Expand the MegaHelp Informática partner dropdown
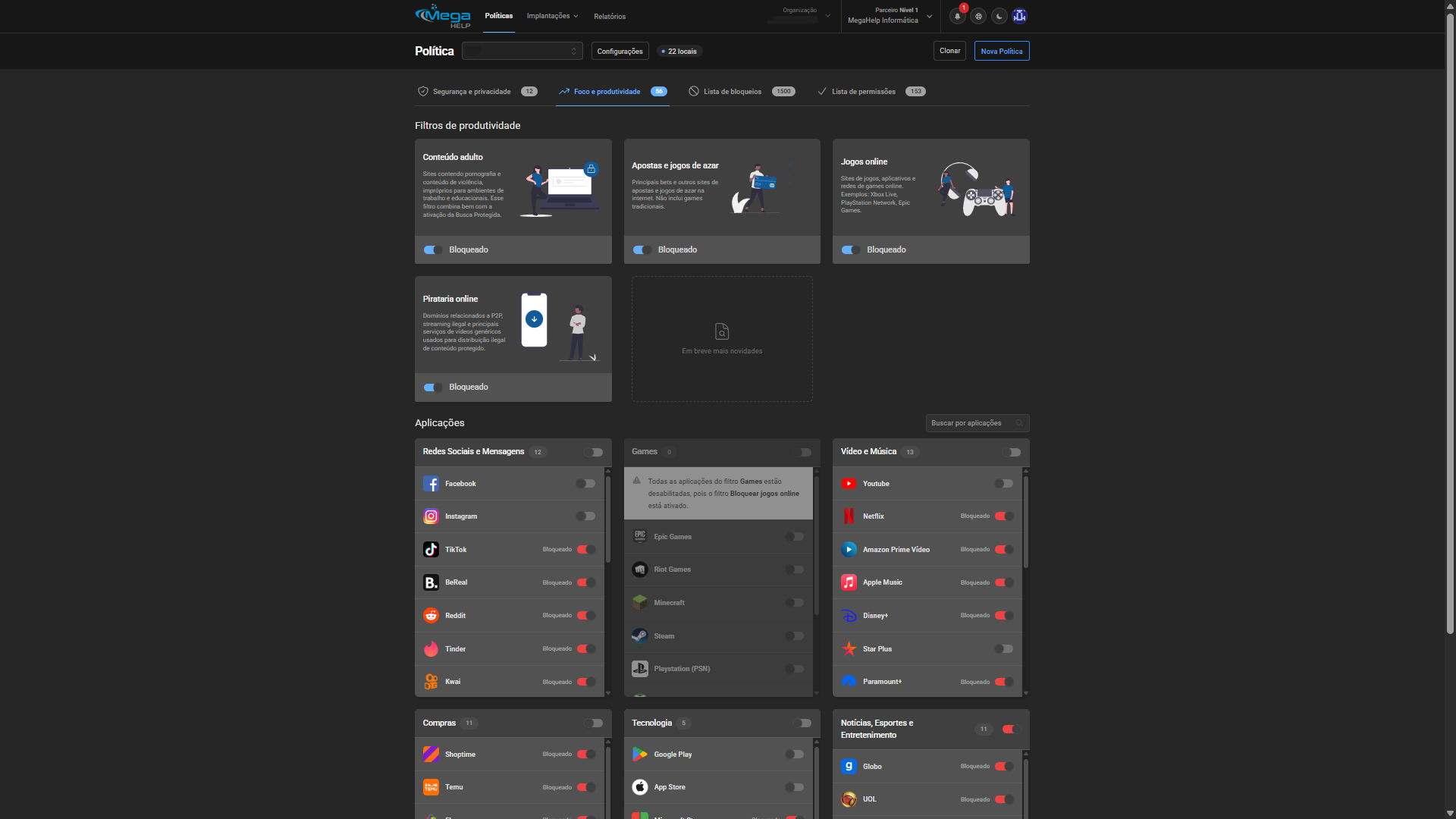 coord(890,16)
